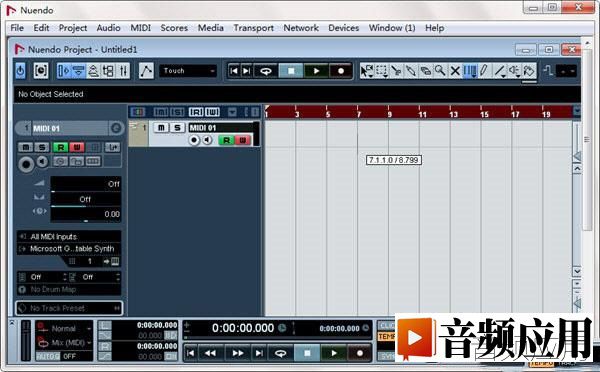Solo MIDI 01 track in track list
The image size is (600, 372).
tap(177, 128)
